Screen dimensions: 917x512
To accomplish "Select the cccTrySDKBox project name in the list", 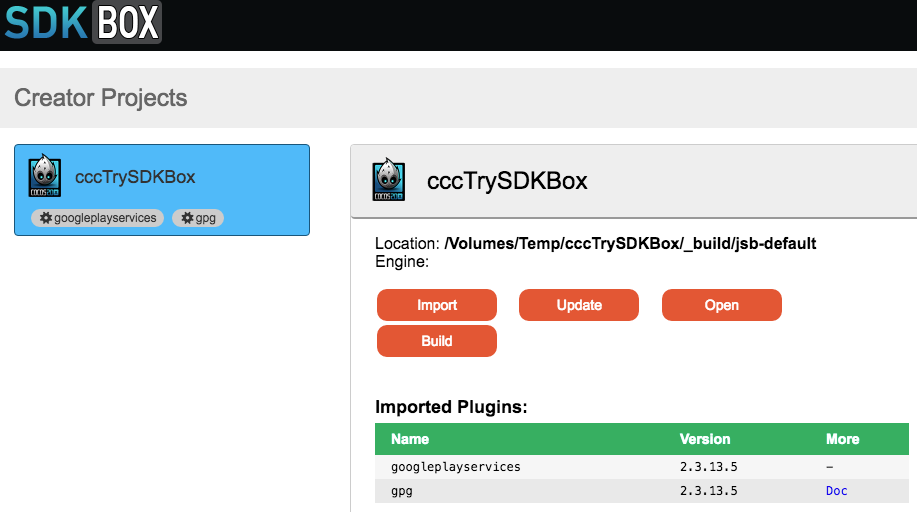I will coord(135,177).
